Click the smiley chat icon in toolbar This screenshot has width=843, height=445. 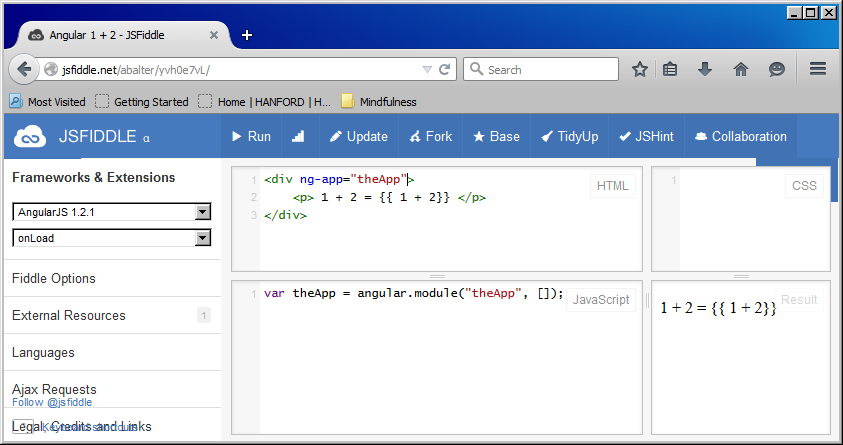coord(777,69)
